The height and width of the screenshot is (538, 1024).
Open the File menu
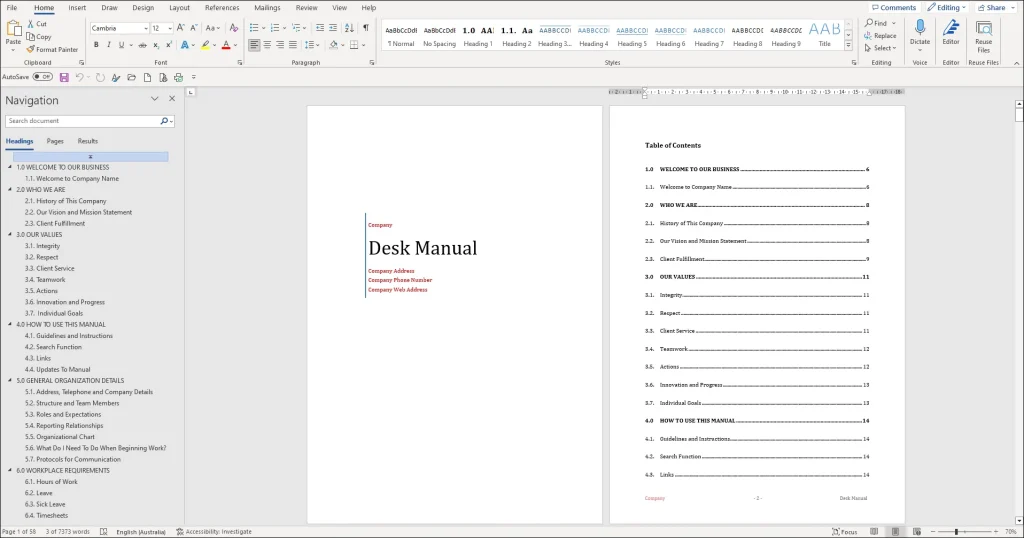12,8
